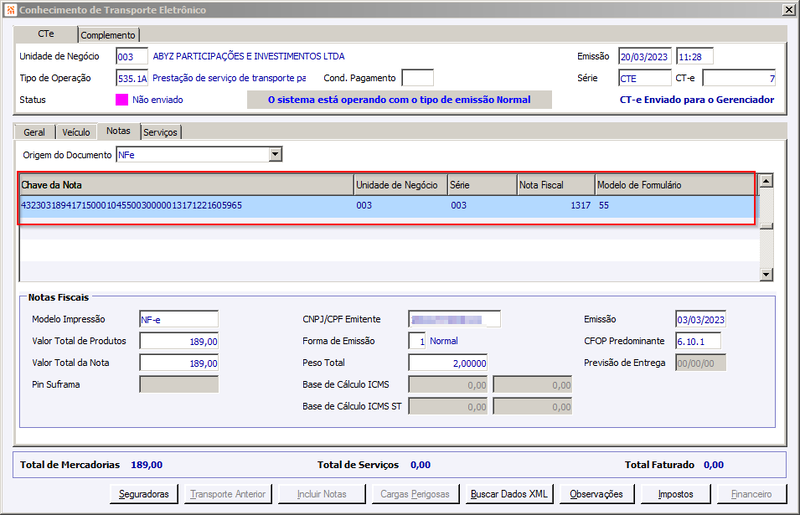Open the Serviços tab

point(160,132)
